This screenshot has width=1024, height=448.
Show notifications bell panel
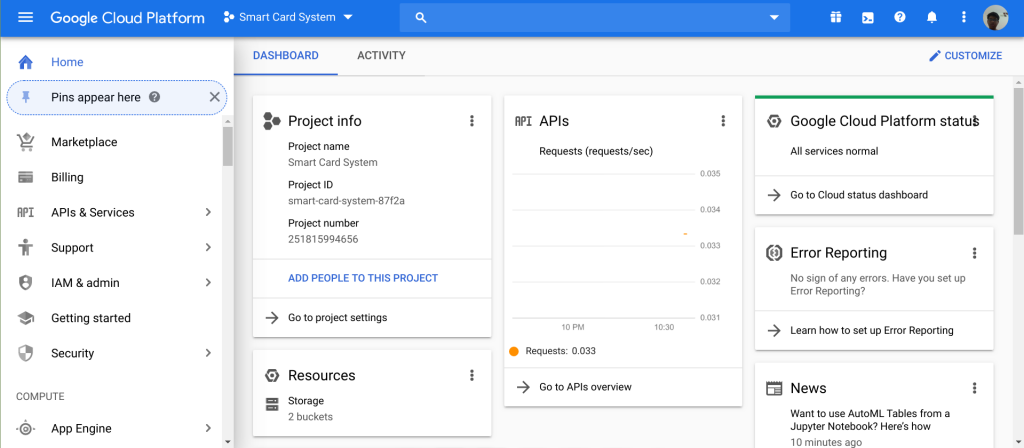pyautogui.click(x=932, y=18)
